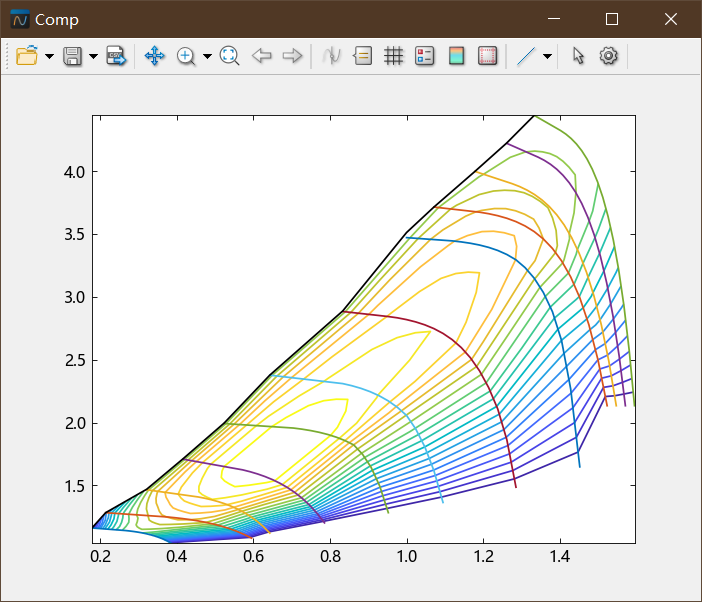Image resolution: width=702 pixels, height=602 pixels.
Task: Toggle the legend display icon
Action: [x=424, y=56]
